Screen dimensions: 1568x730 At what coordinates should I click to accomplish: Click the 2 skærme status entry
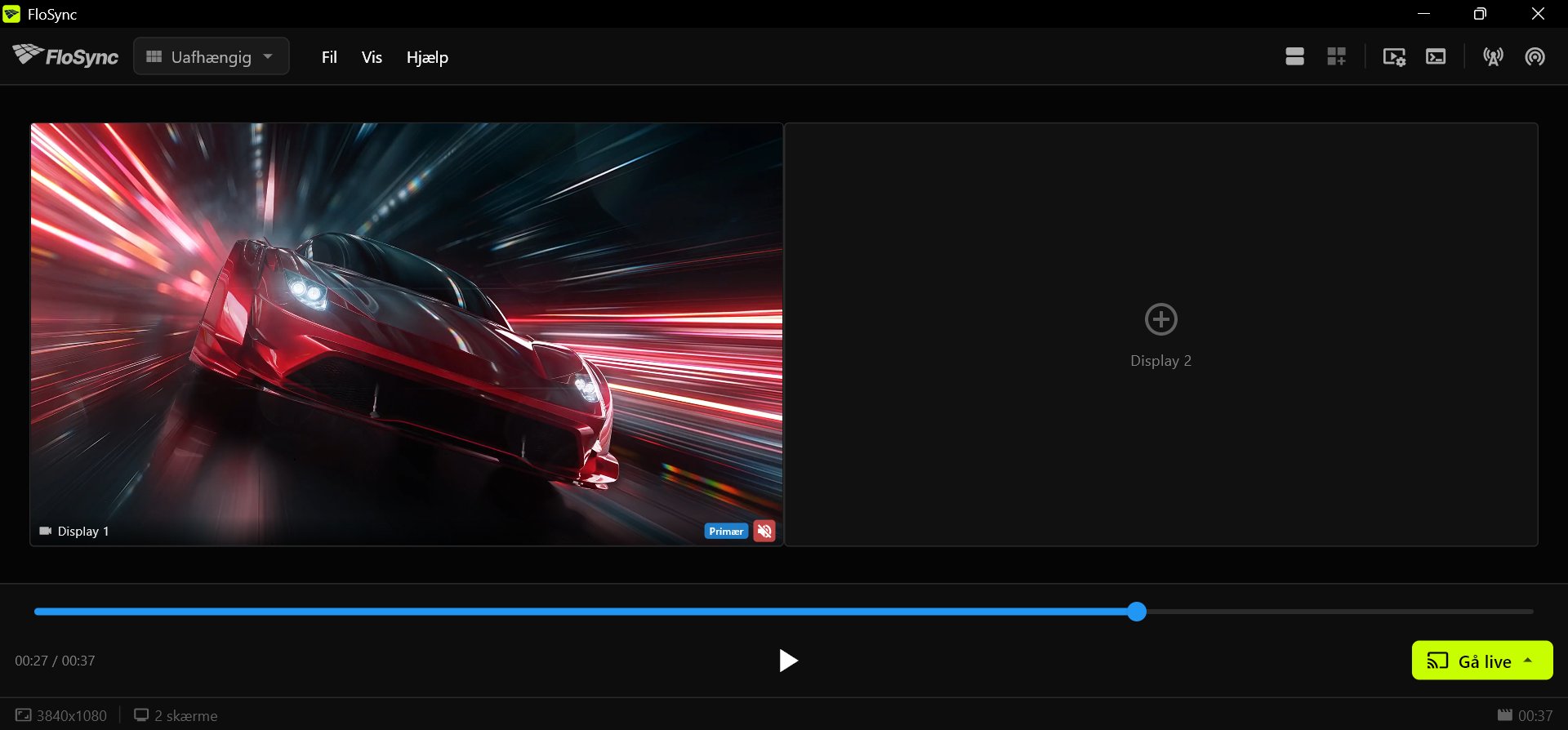176,715
